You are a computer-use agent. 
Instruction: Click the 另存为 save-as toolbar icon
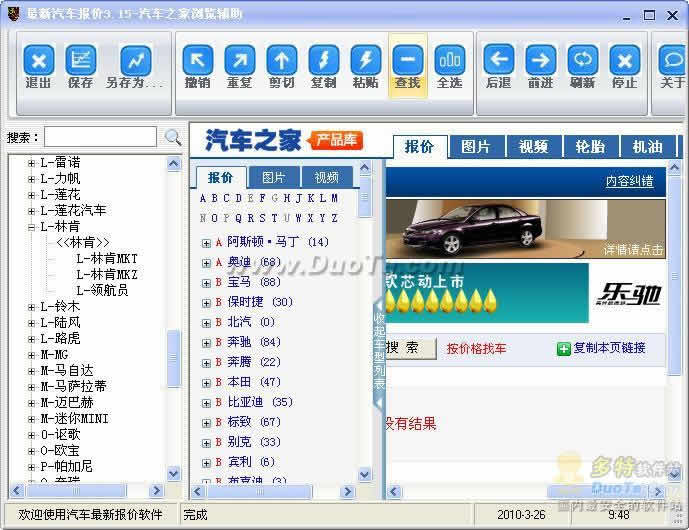coord(136,60)
